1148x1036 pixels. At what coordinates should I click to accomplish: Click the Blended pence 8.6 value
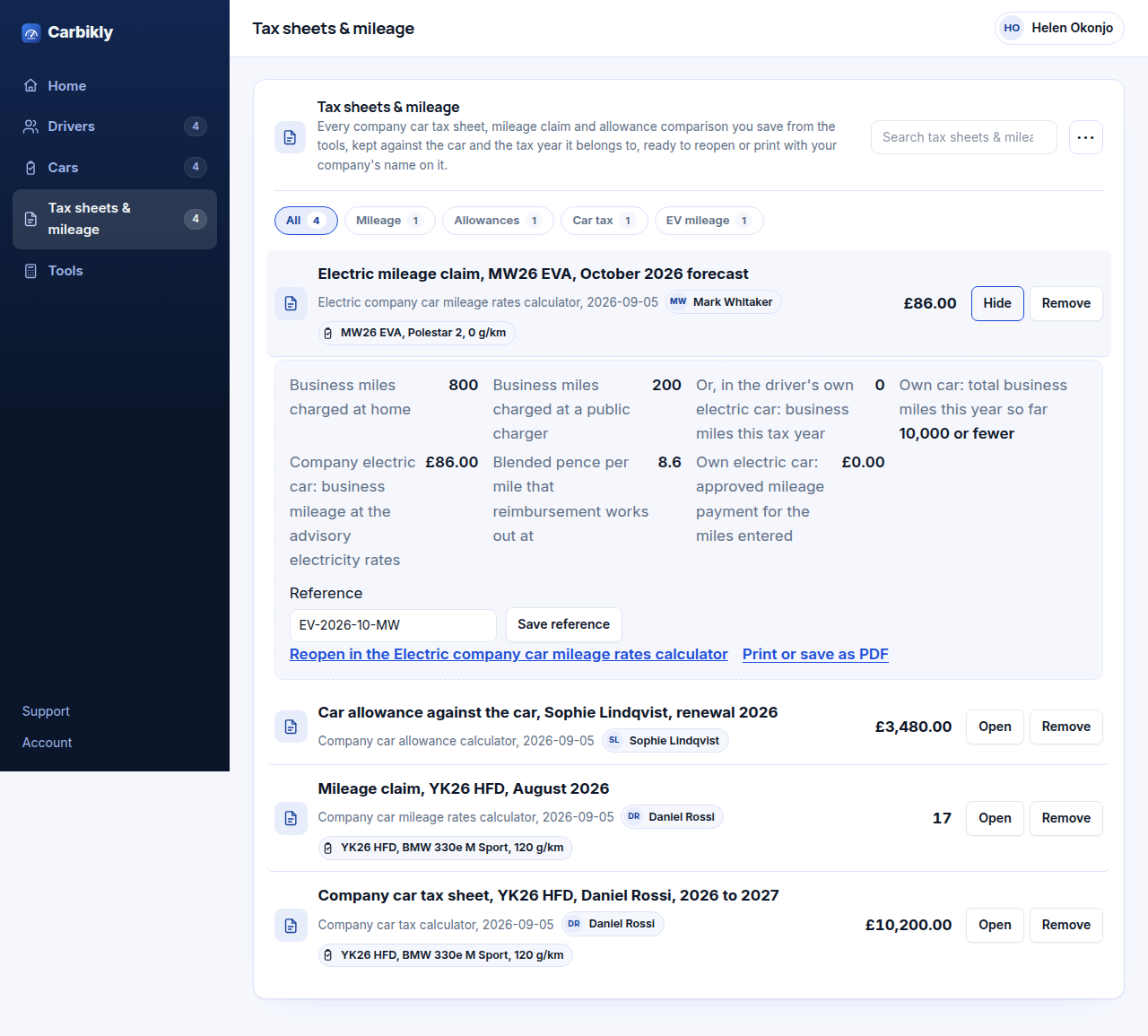[669, 462]
